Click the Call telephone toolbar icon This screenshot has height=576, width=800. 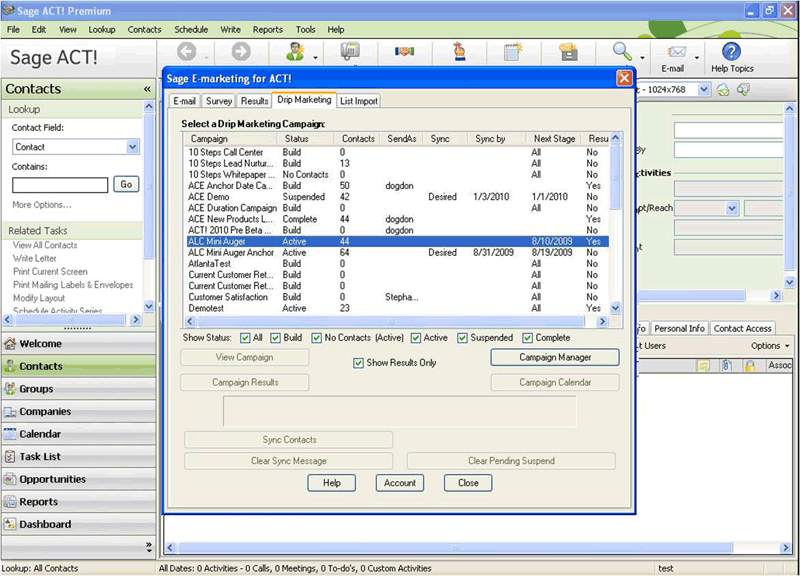coord(350,52)
